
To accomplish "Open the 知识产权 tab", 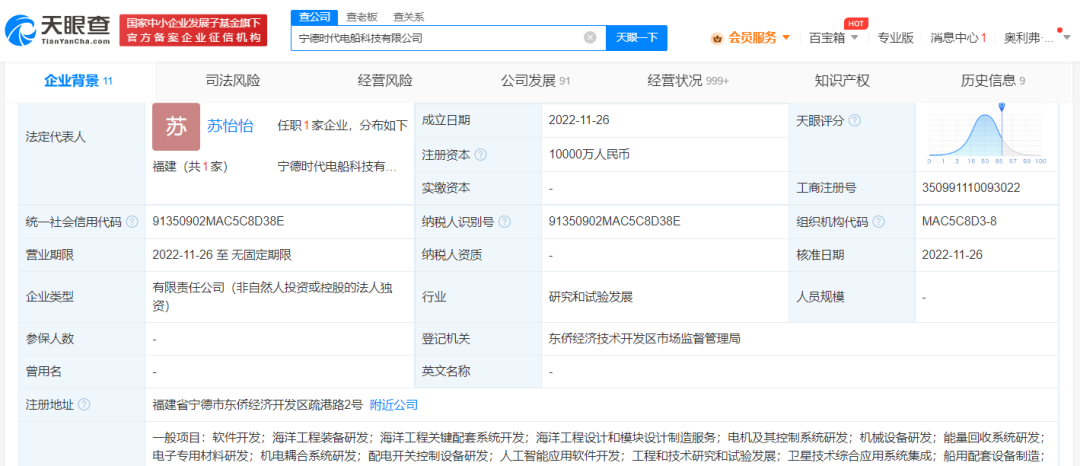I will [842, 81].
